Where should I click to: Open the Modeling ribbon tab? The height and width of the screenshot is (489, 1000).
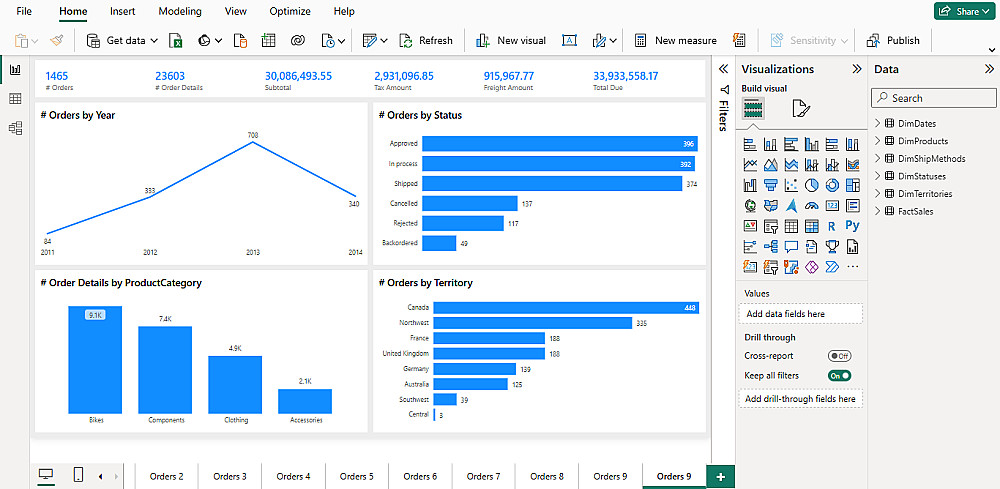pos(180,11)
